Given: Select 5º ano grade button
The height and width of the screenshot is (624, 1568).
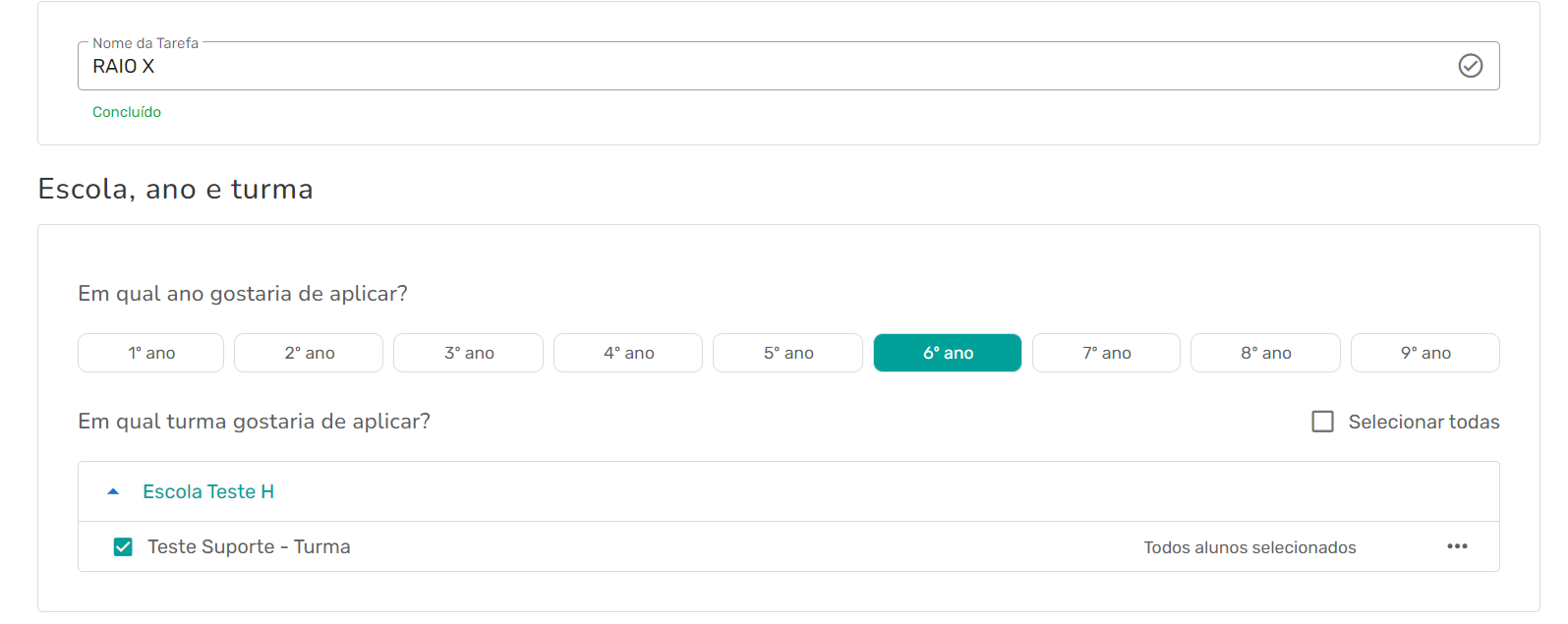Looking at the screenshot, I should pyautogui.click(x=787, y=353).
